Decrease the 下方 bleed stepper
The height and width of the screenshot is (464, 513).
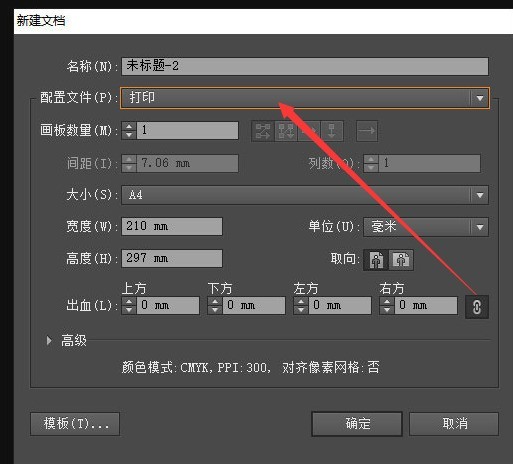pyautogui.click(x=215, y=310)
